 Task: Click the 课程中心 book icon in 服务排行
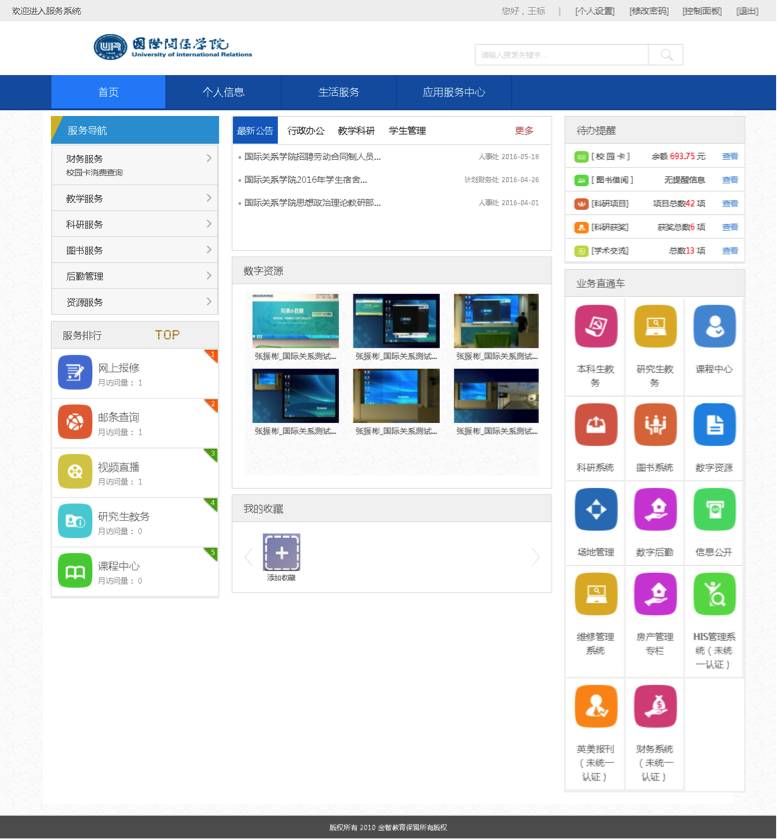pos(75,570)
